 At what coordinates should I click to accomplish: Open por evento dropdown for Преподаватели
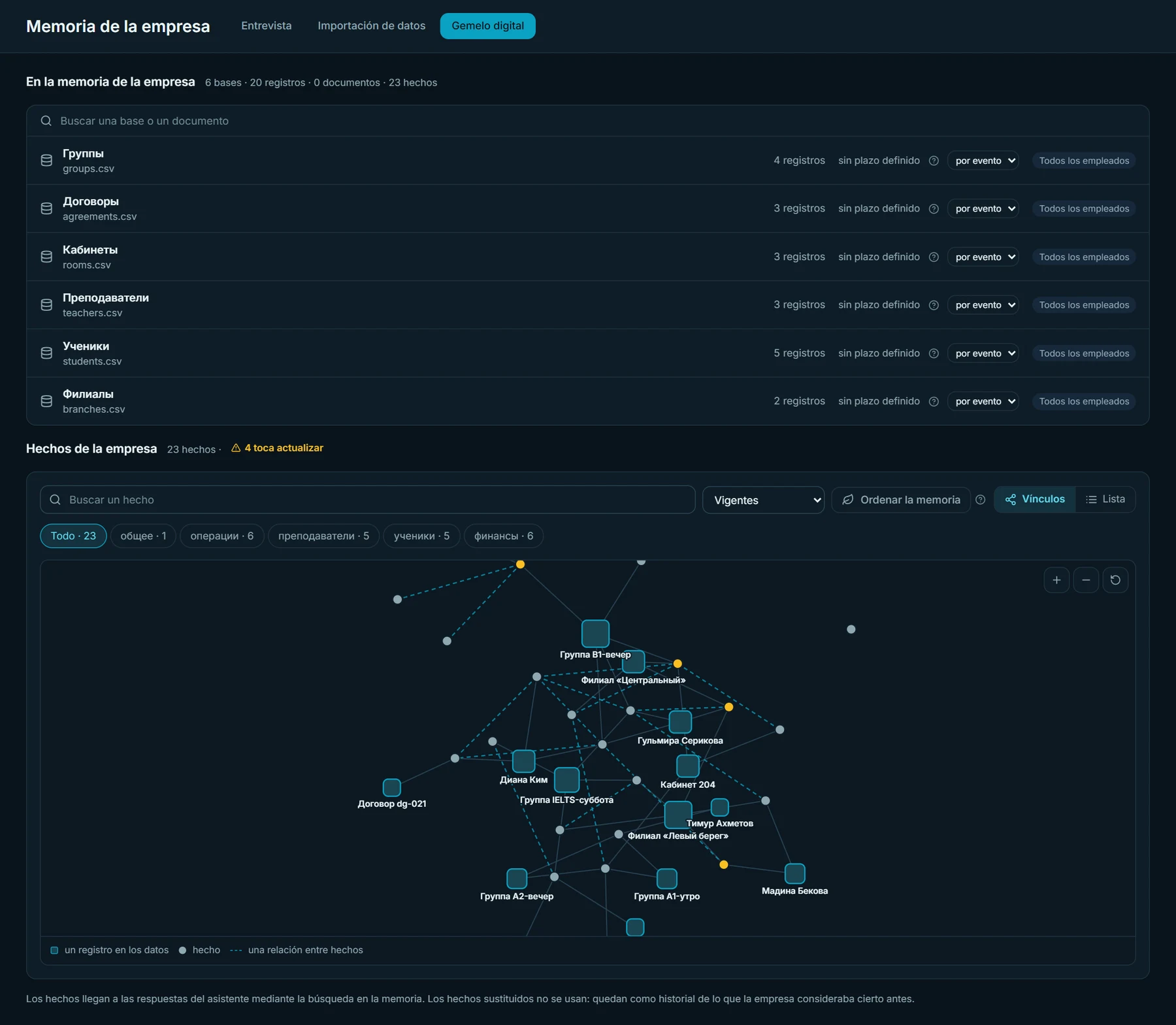pos(983,305)
